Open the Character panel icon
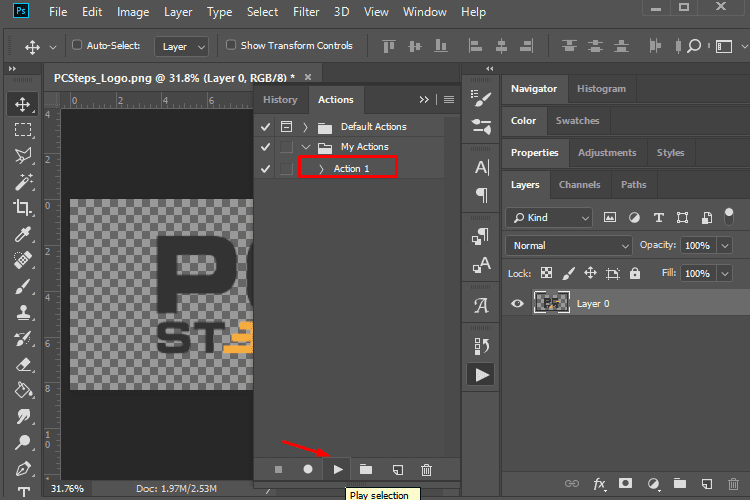The height and width of the screenshot is (500, 750). coord(481,167)
